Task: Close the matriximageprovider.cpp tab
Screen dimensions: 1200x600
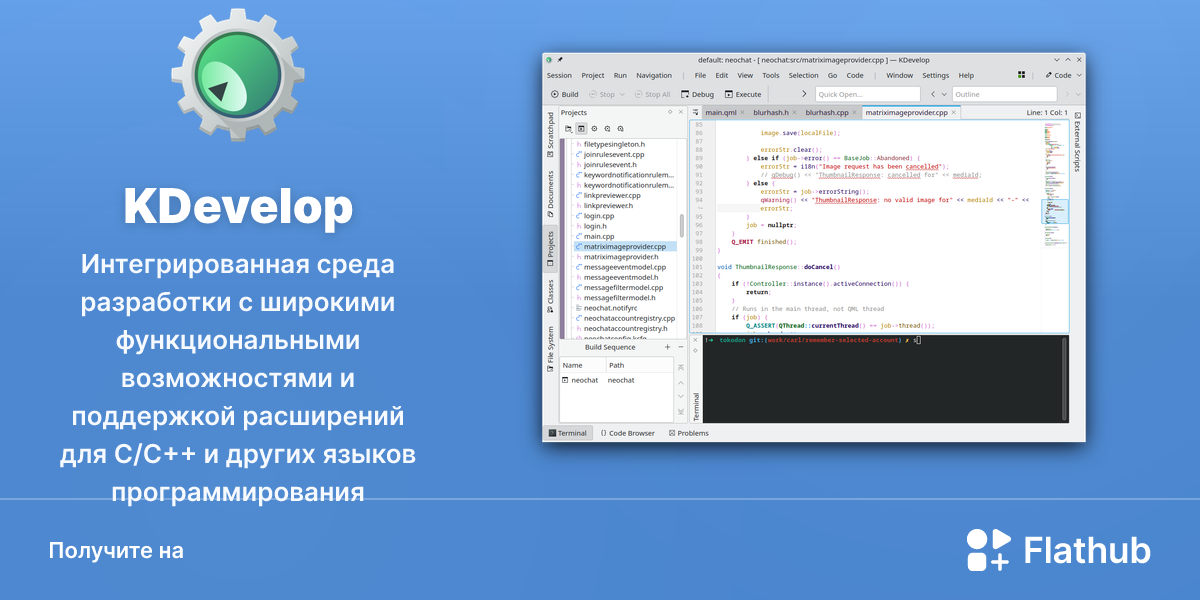Action: 955,112
